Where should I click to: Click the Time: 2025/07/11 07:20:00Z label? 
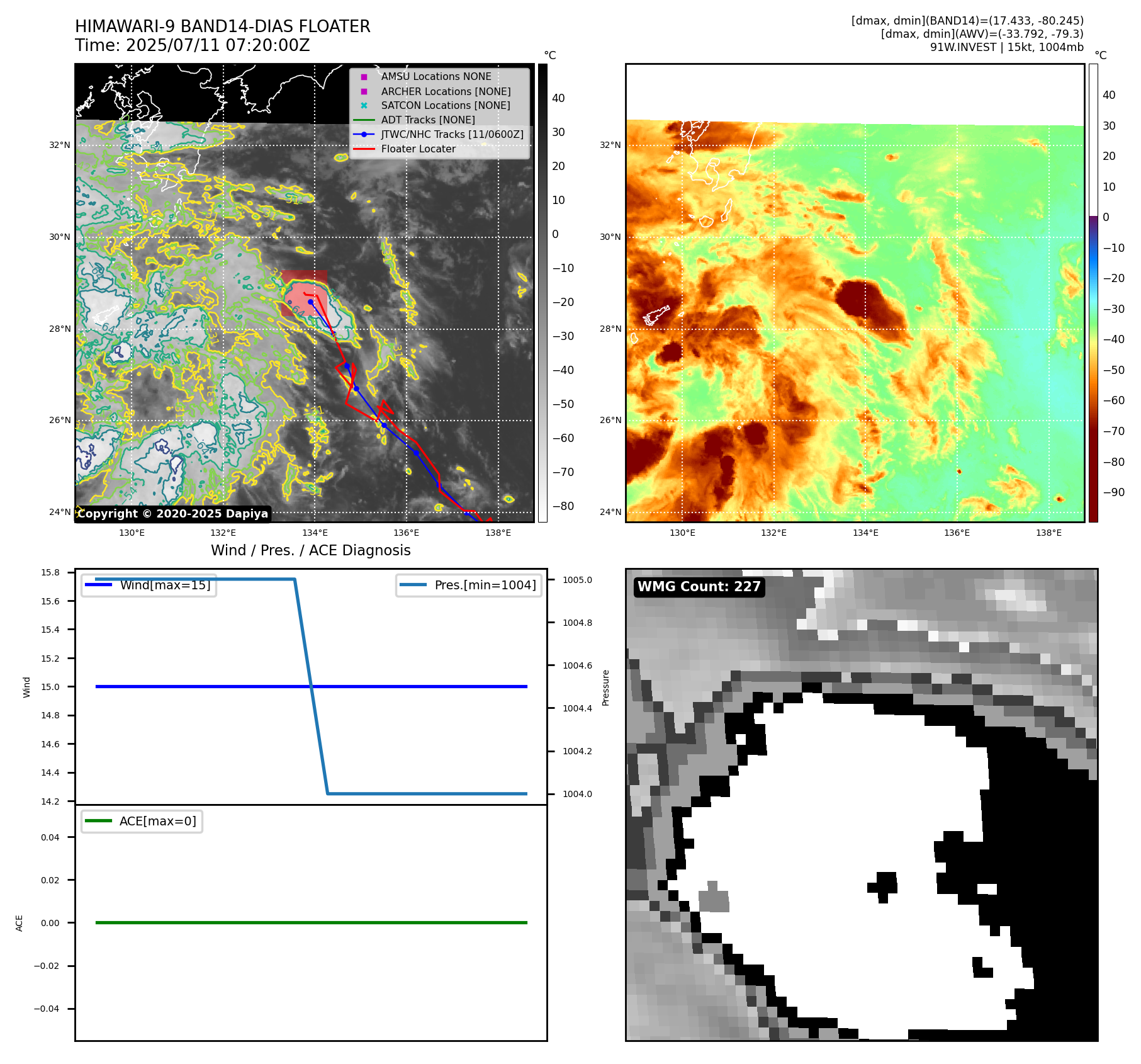coord(193,45)
